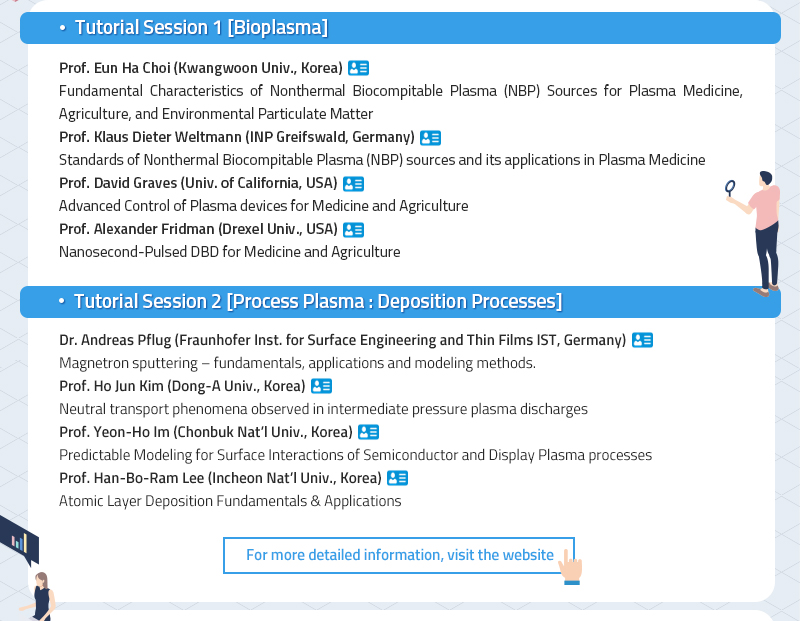The image size is (800, 621).
Task: Open David Graves' profile card icon
Action: [353, 184]
